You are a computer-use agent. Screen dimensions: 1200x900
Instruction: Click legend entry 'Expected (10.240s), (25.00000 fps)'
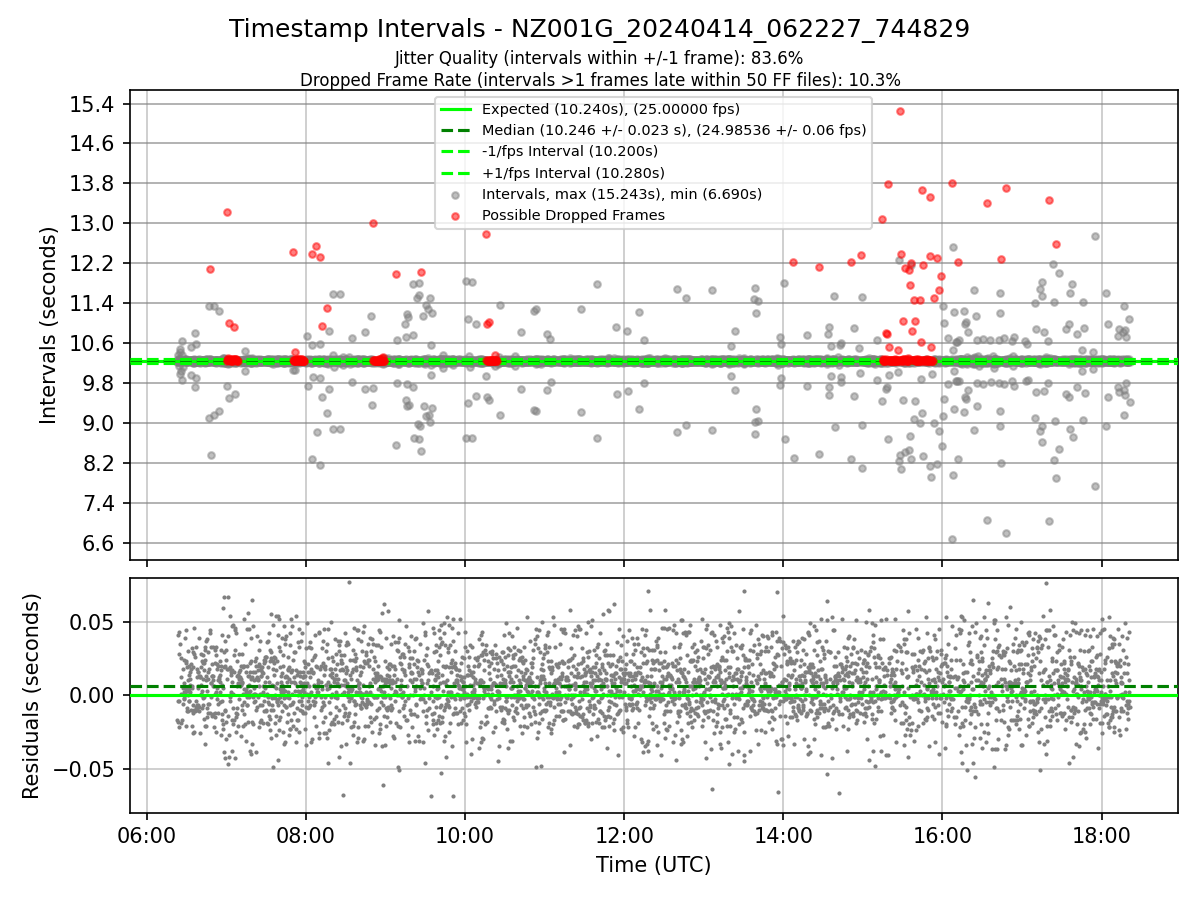(611, 109)
